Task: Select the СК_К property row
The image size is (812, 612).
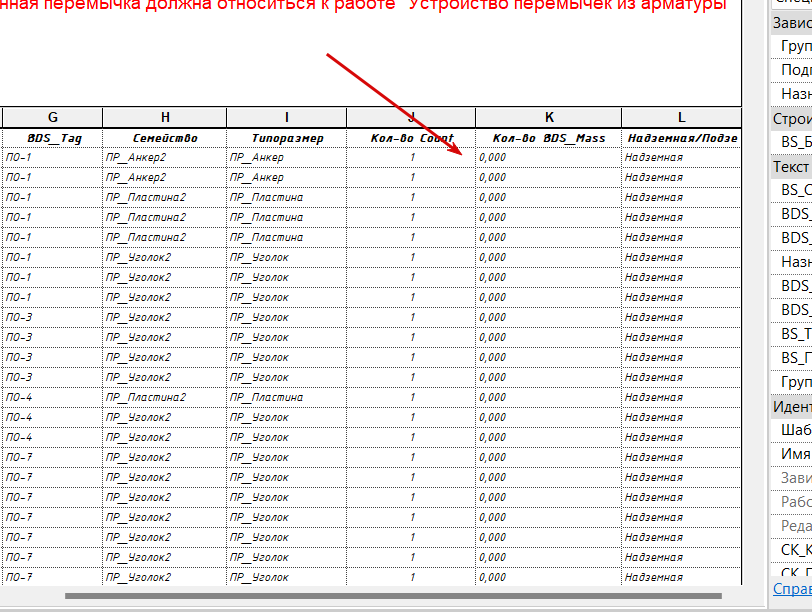Action: (x=791, y=550)
